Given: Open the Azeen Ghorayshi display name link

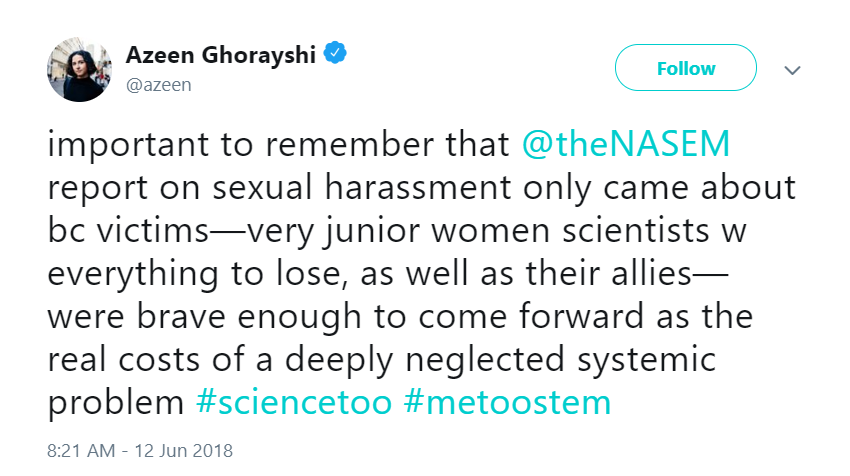Looking at the screenshot, I should [x=221, y=55].
